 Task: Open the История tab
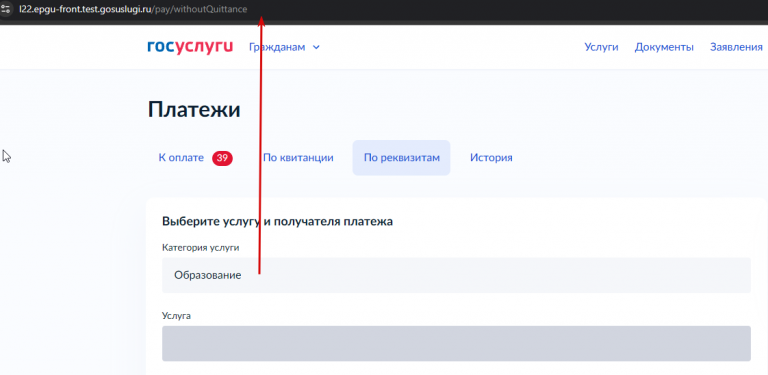tap(491, 158)
